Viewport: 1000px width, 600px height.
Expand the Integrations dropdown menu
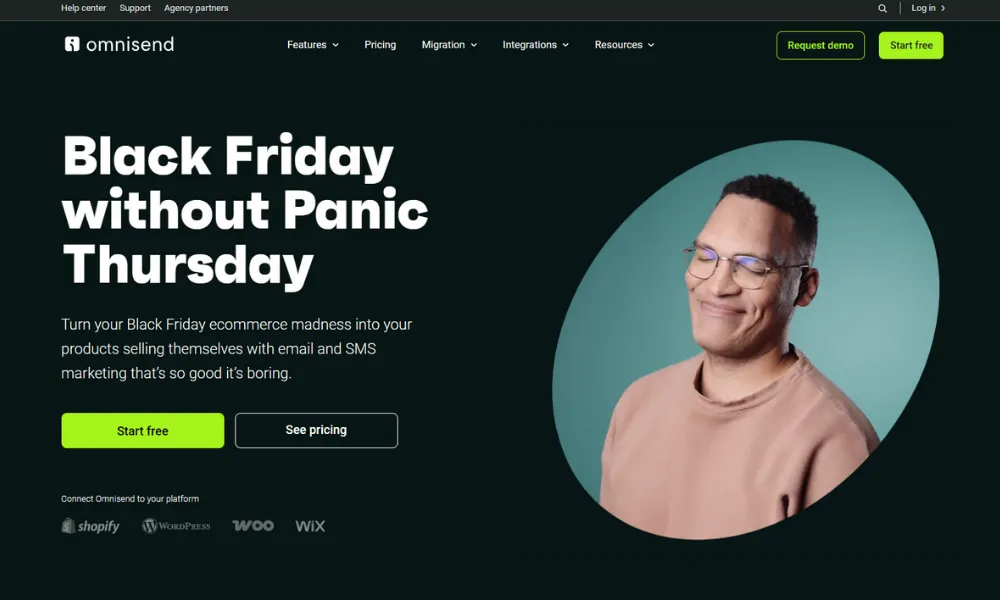click(x=535, y=45)
